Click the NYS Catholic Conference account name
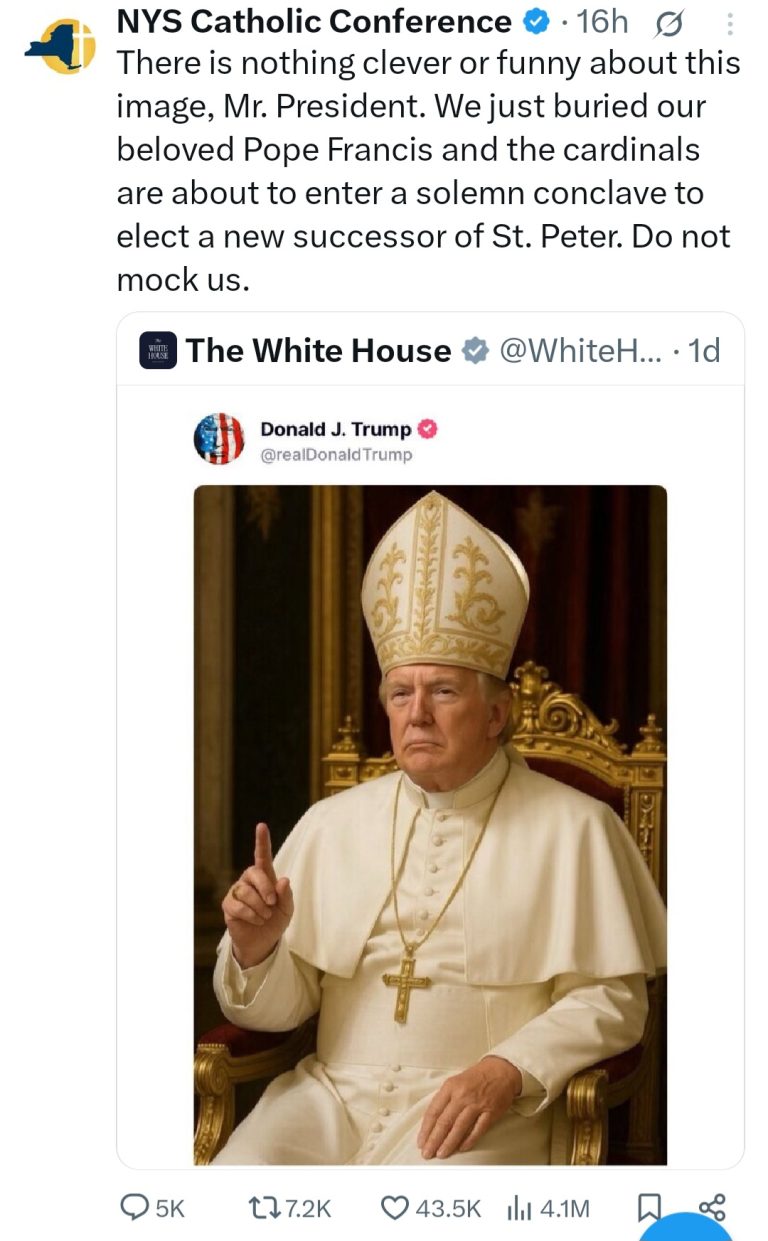 click(314, 21)
